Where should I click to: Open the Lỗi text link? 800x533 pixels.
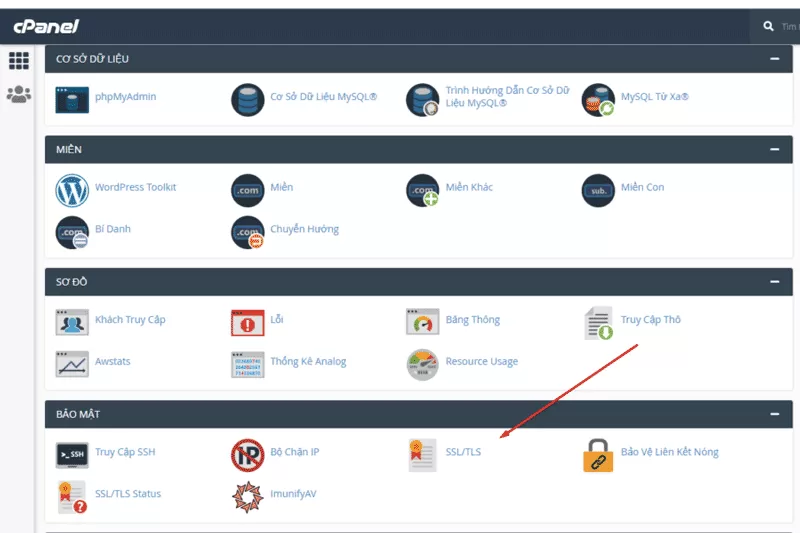277,319
